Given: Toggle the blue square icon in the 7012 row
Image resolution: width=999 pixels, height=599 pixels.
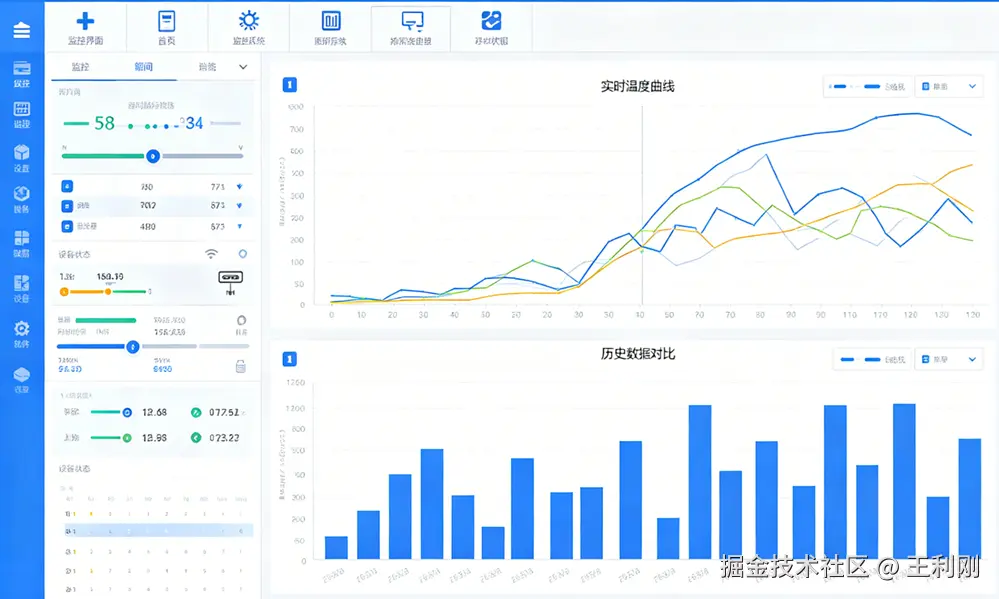Looking at the screenshot, I should (67, 206).
